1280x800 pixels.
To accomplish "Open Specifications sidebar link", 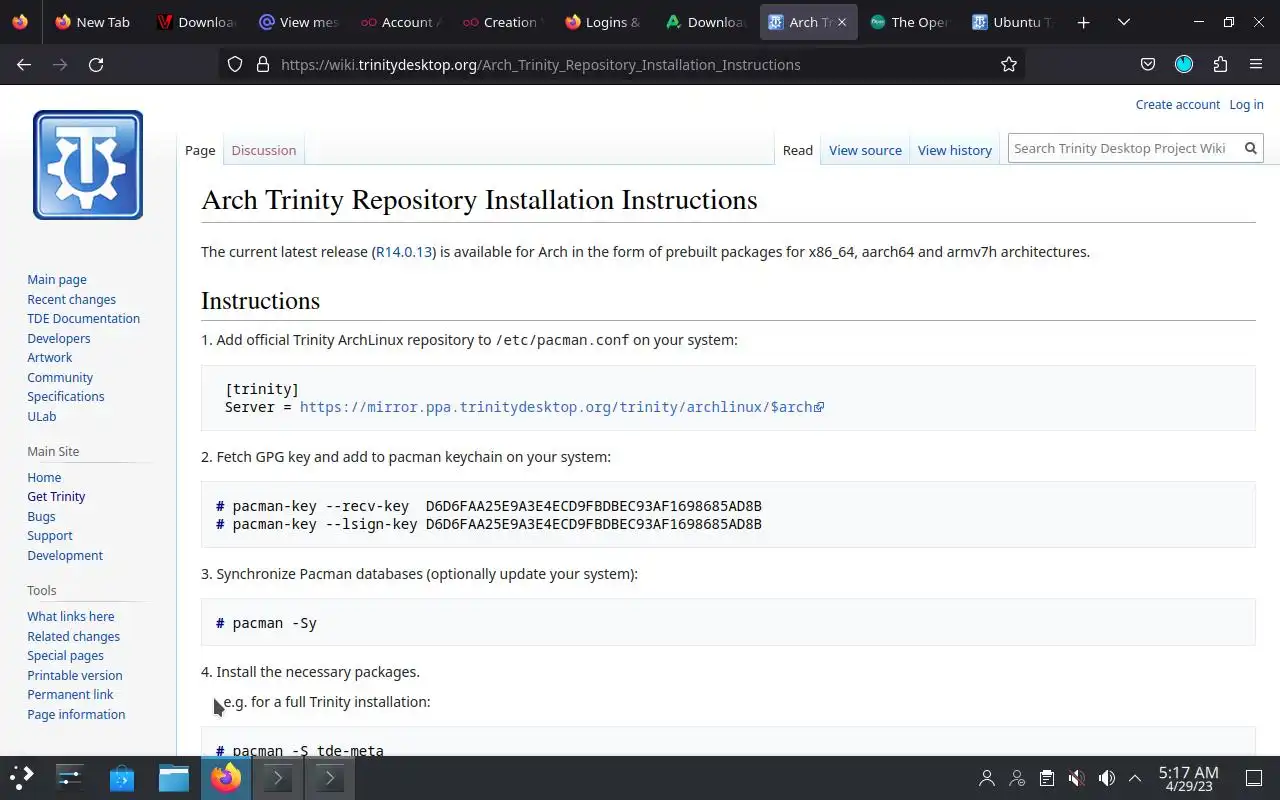I will (66, 397).
